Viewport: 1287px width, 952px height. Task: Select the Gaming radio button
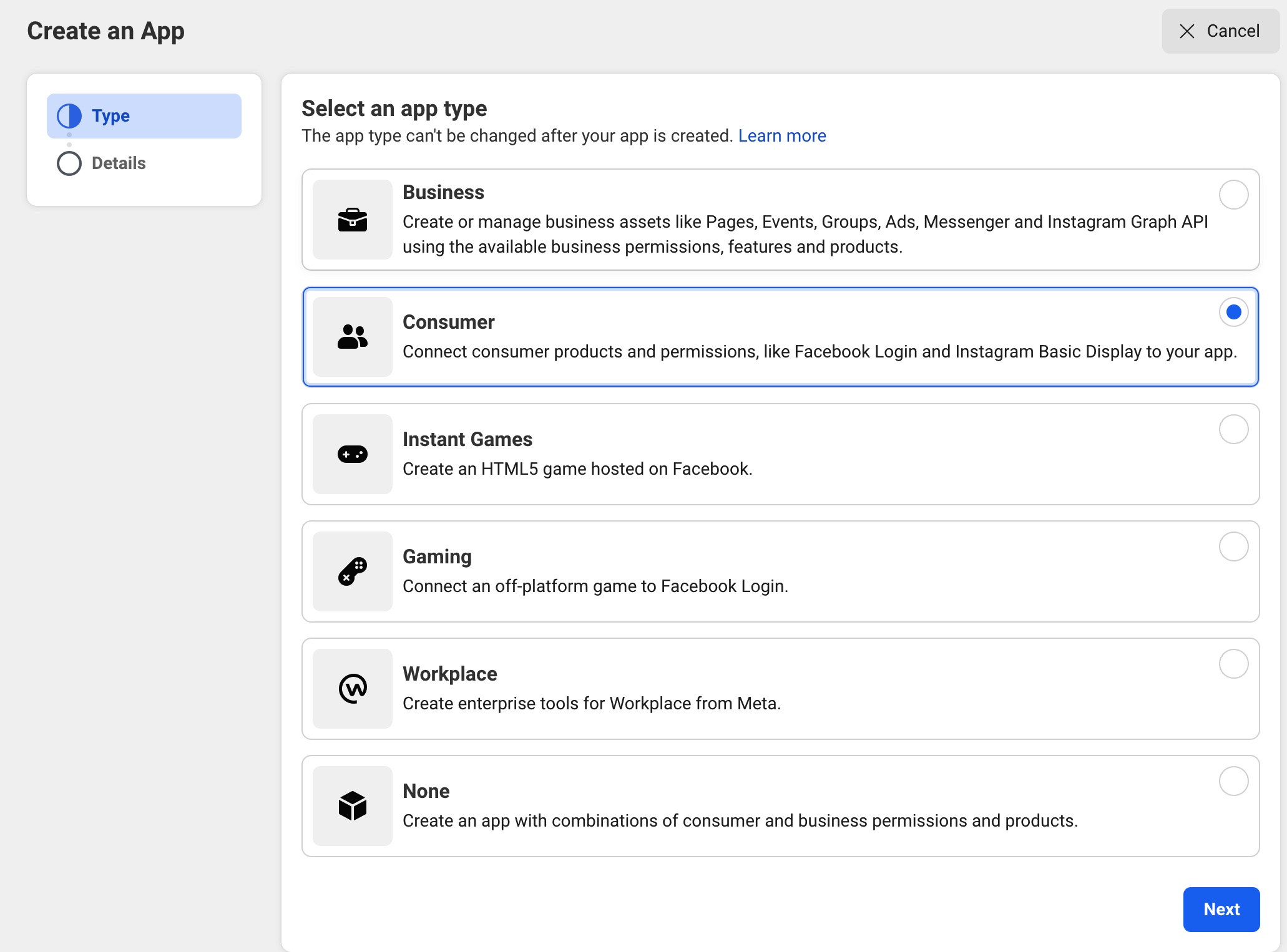click(1233, 546)
